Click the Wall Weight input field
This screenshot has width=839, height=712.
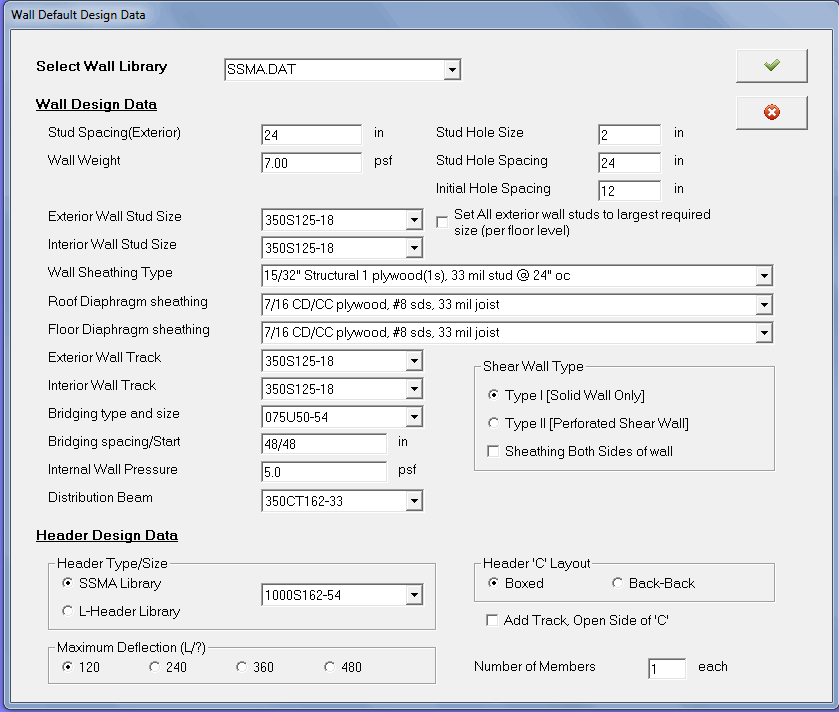(311, 163)
